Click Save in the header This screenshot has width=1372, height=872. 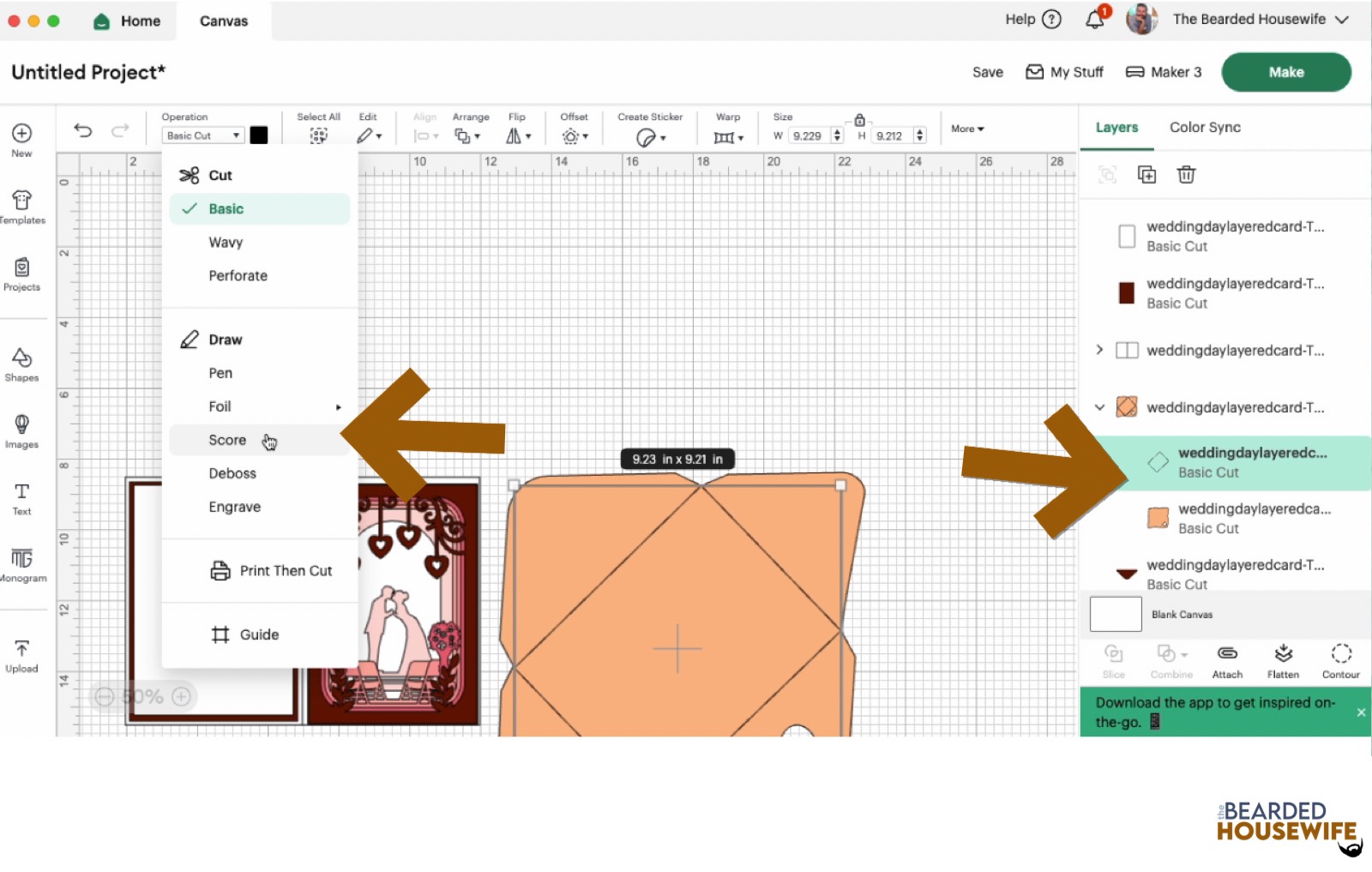[987, 72]
